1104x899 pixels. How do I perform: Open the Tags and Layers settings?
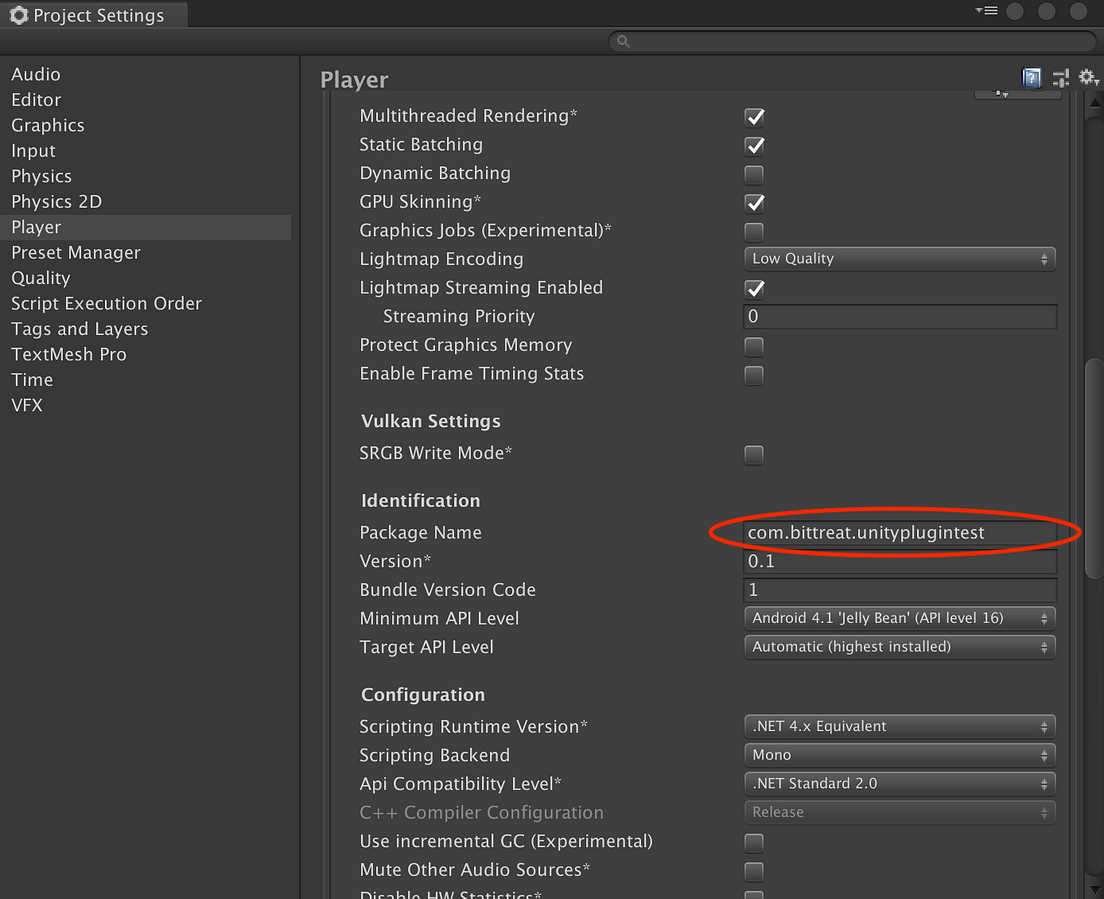(79, 328)
